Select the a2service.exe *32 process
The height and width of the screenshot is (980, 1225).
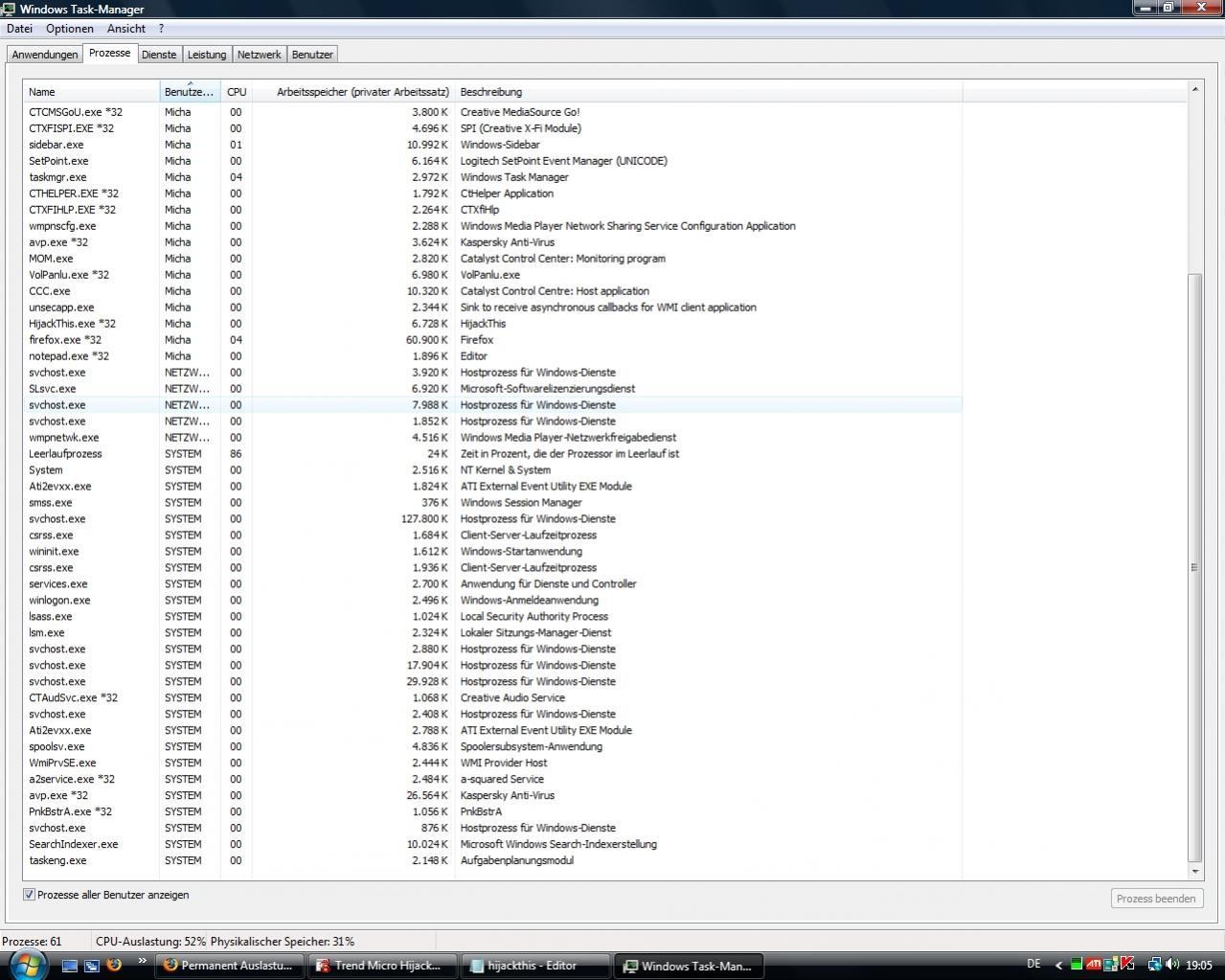point(492,780)
